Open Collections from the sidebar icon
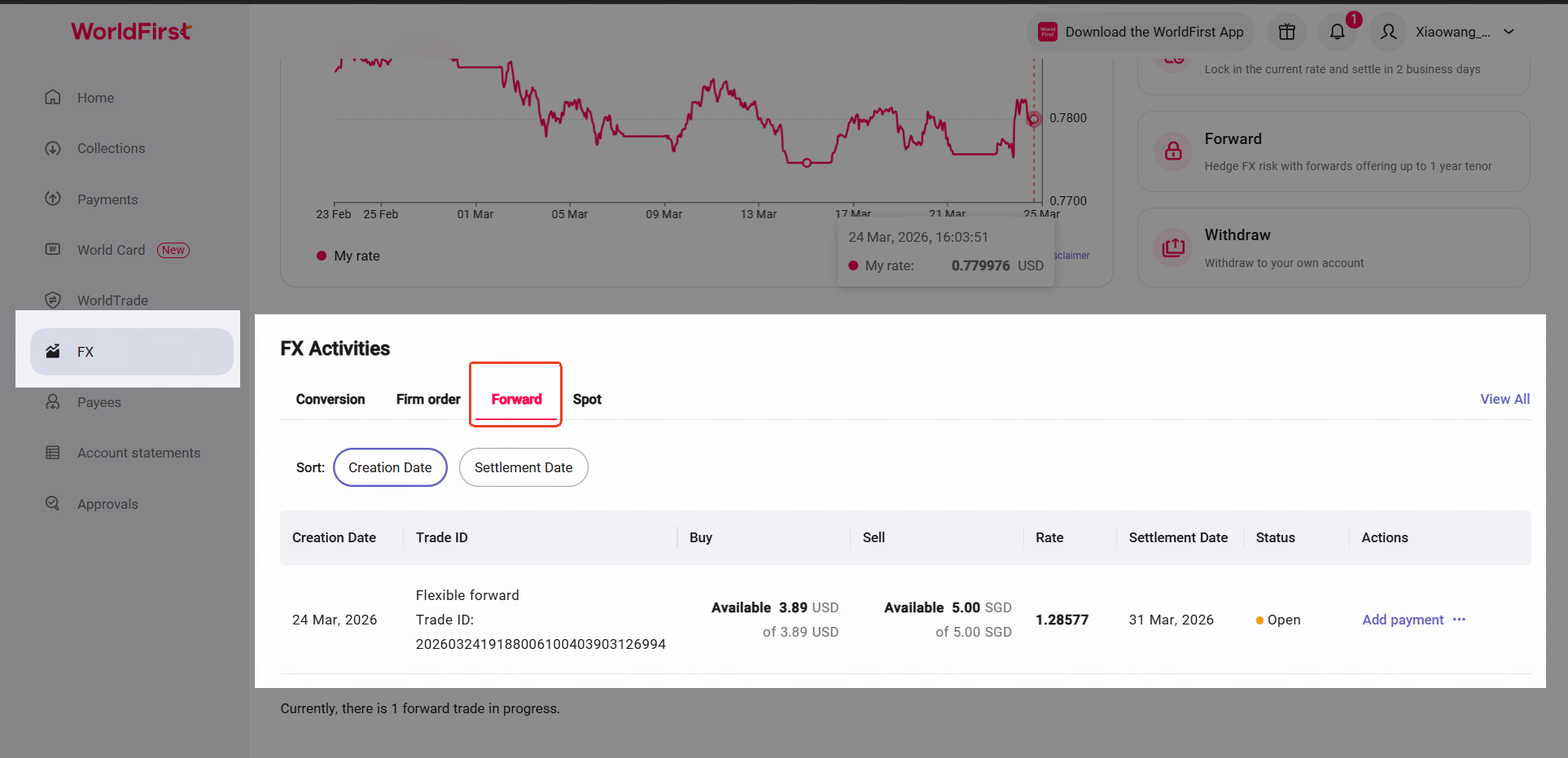1568x758 pixels. pyautogui.click(x=53, y=148)
